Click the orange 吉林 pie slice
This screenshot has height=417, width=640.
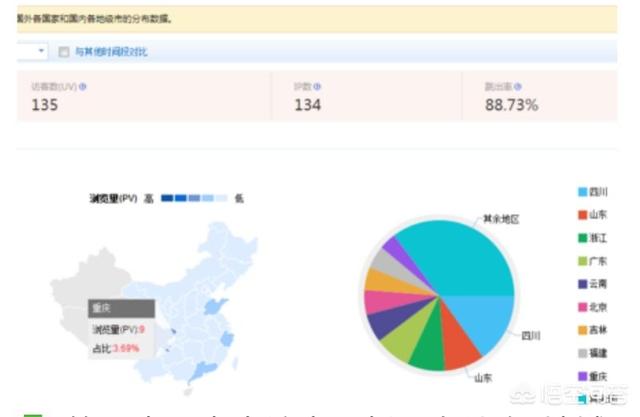(x=384, y=282)
